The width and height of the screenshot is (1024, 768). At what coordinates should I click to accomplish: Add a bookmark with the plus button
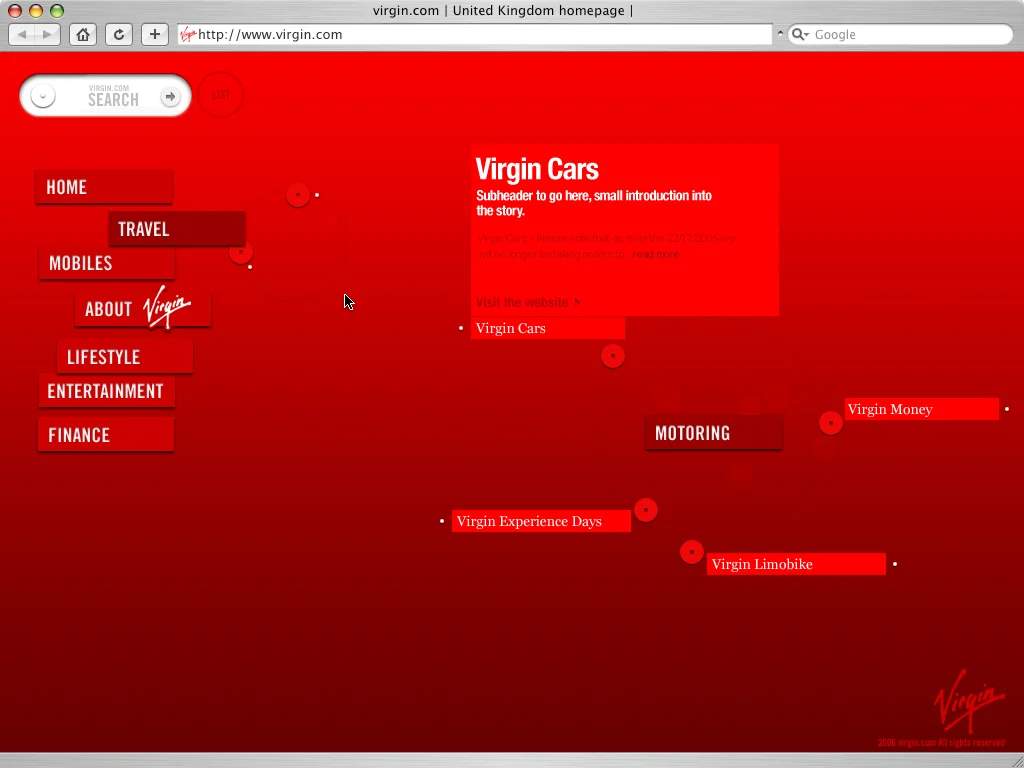tap(155, 35)
